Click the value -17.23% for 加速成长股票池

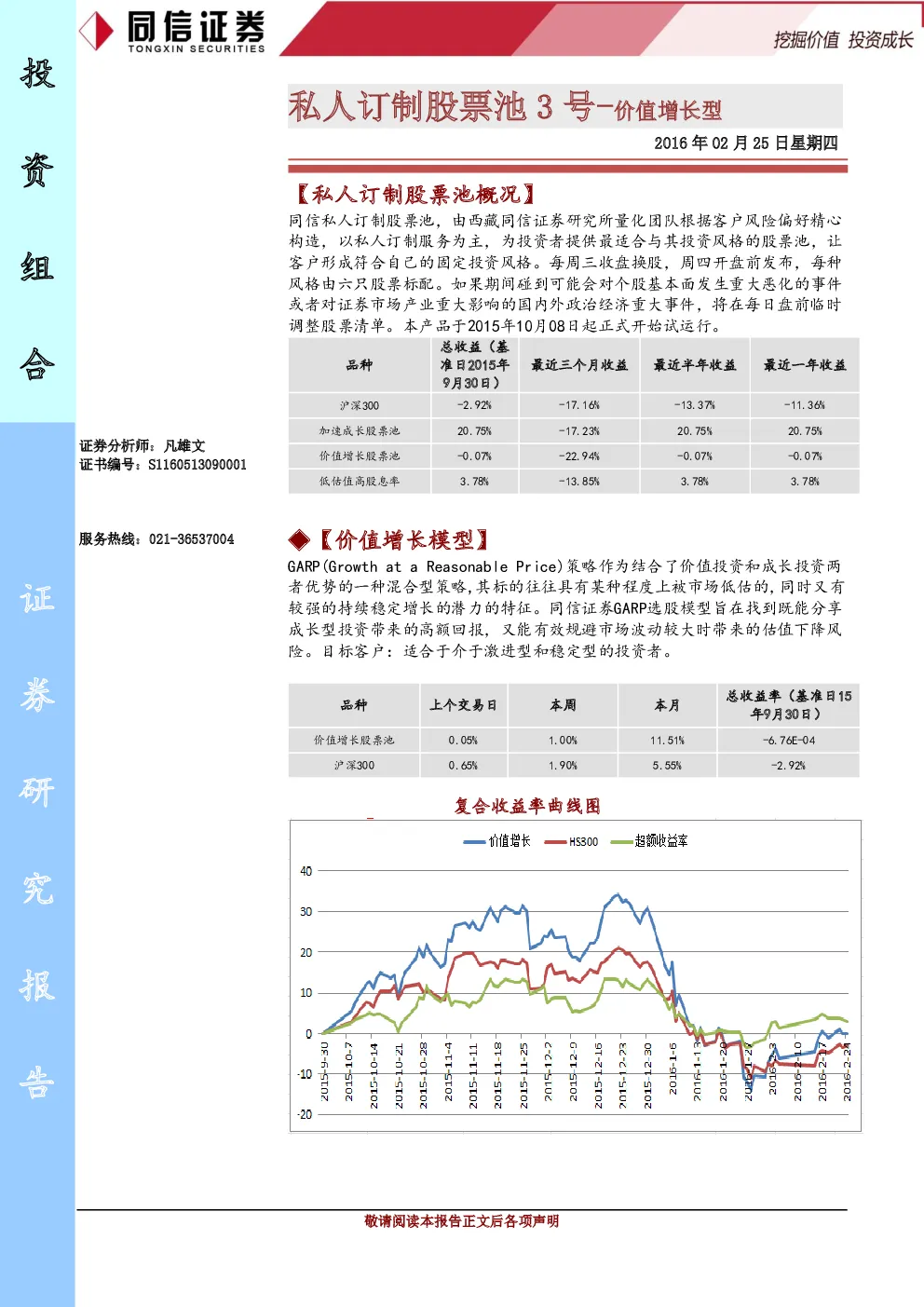(579, 430)
